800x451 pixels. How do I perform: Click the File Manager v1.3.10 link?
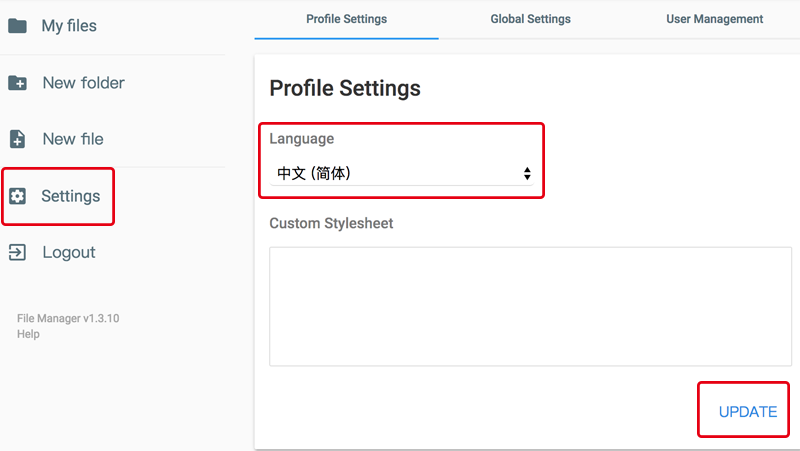coord(68,318)
